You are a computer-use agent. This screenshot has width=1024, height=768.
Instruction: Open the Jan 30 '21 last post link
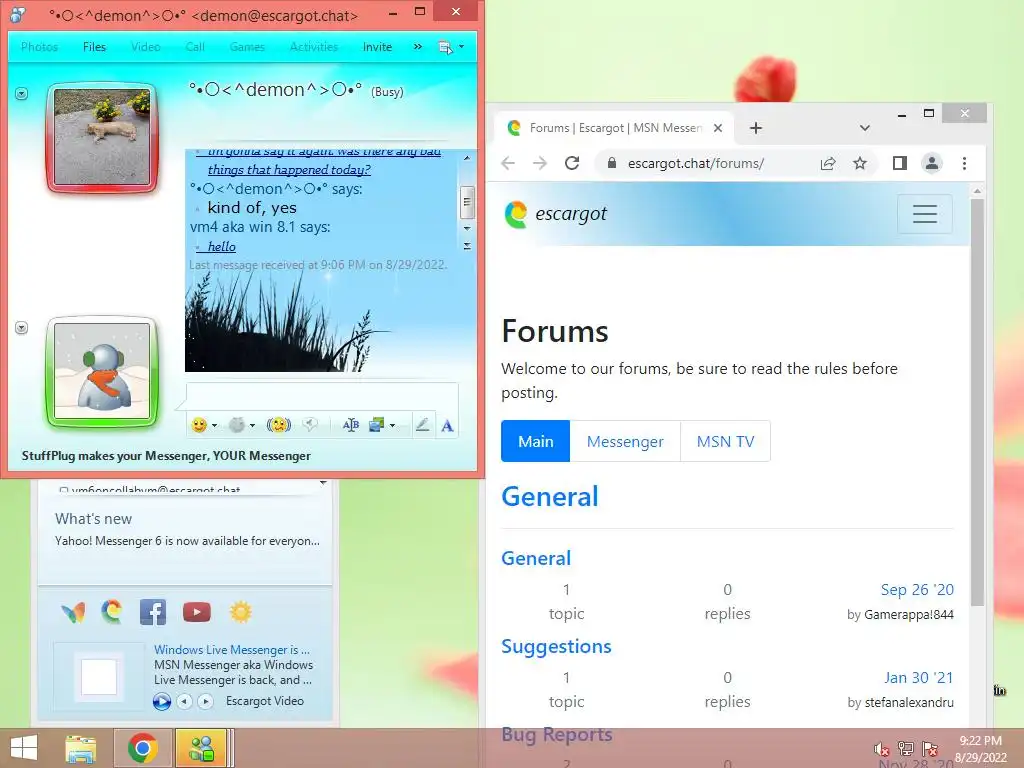click(919, 678)
